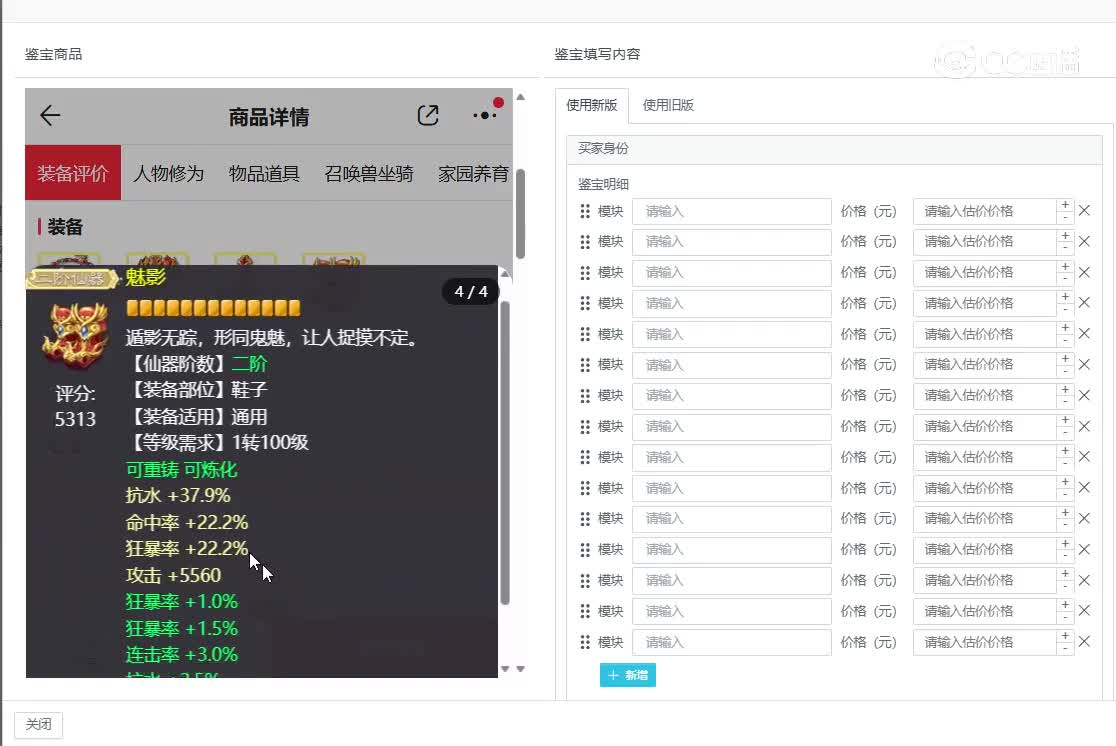Click the 【装备适用】通用 line
This screenshot has width=1116, height=746.
(196, 416)
